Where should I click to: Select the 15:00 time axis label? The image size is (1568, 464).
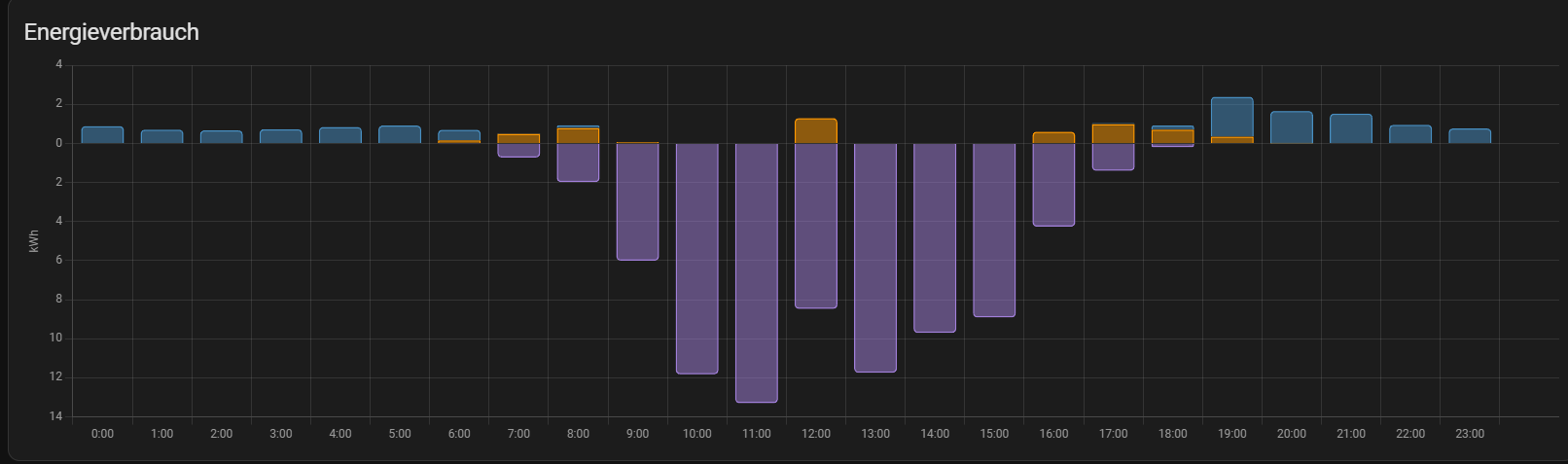coord(994,434)
